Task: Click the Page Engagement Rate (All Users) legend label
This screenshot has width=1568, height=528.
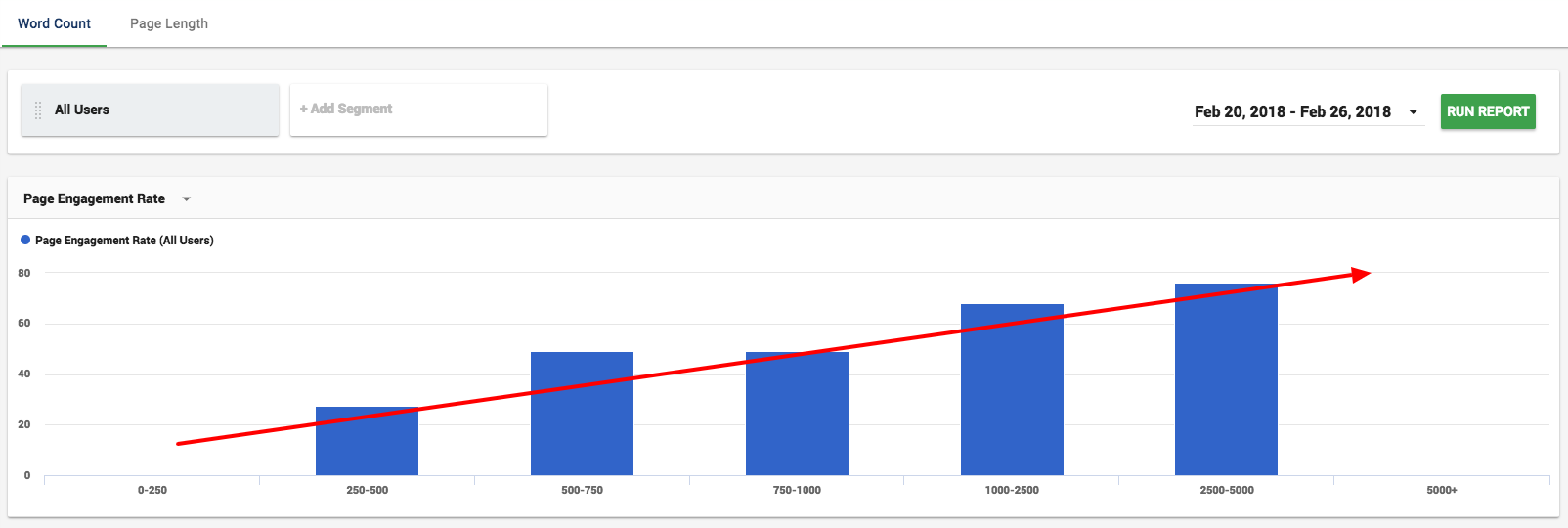Action: (124, 240)
